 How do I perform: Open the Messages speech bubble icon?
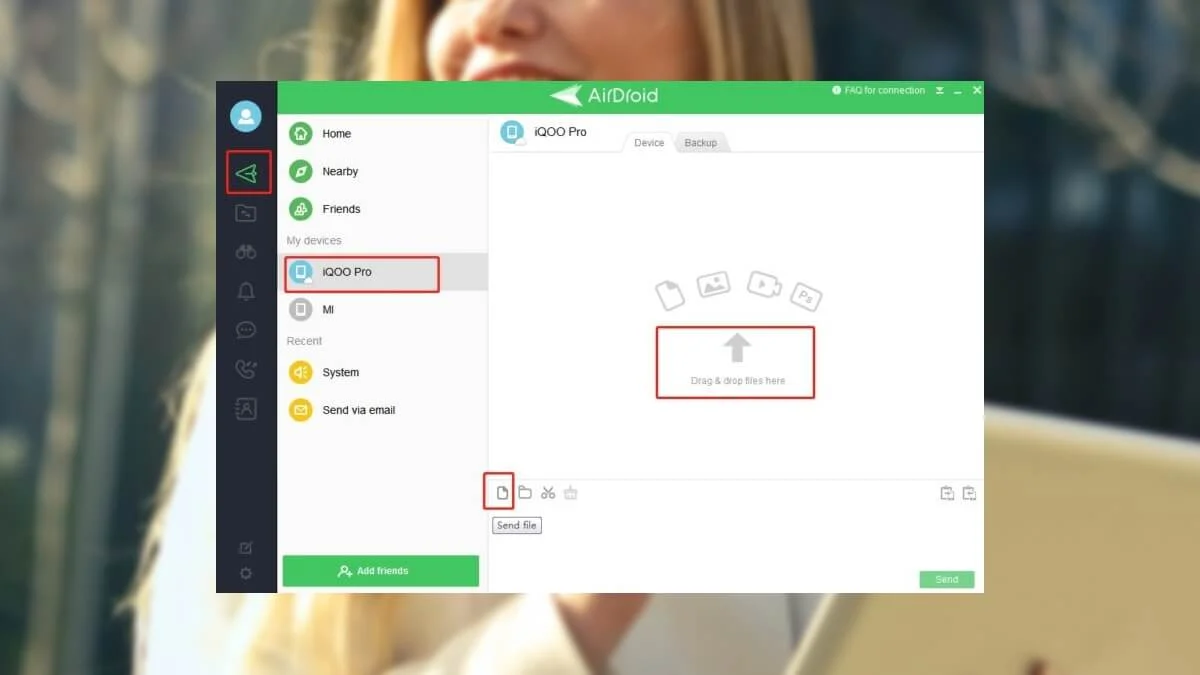point(246,330)
